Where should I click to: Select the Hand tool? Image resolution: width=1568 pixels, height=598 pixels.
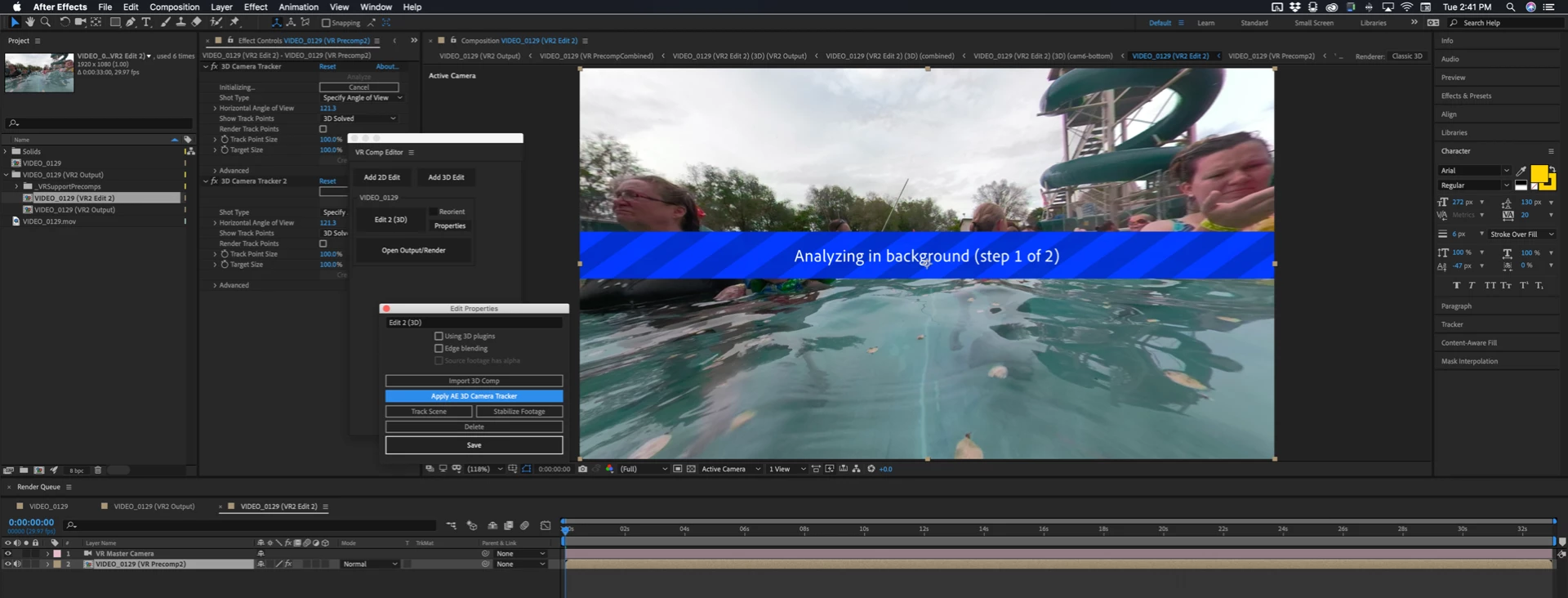pos(29,22)
